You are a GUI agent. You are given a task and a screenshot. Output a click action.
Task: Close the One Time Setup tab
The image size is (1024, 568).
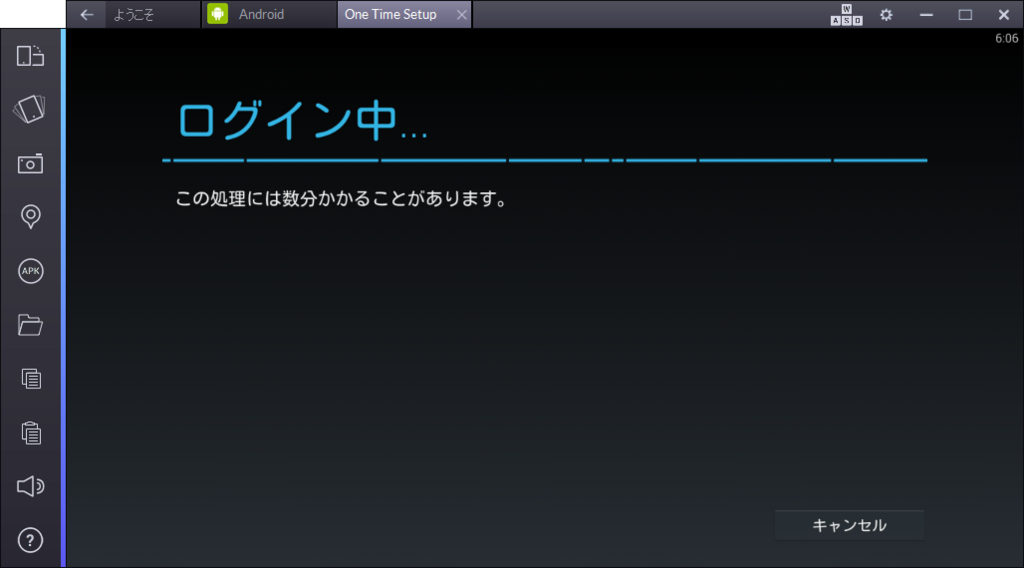coord(462,14)
